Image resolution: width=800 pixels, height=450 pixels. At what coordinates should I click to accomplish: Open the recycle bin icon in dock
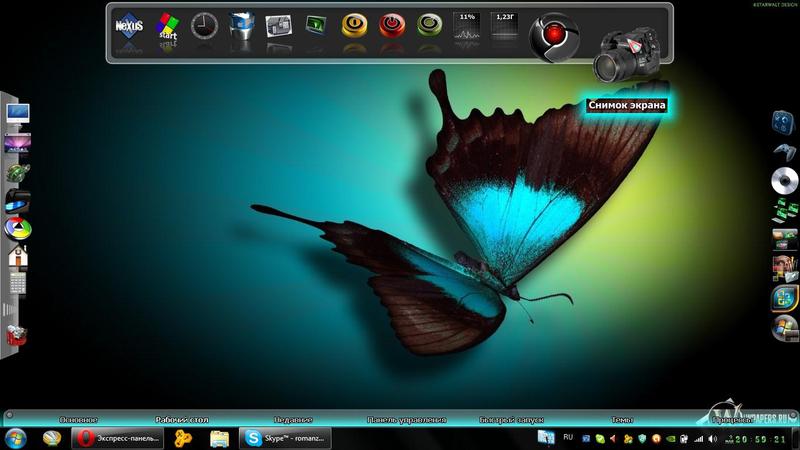point(241,25)
